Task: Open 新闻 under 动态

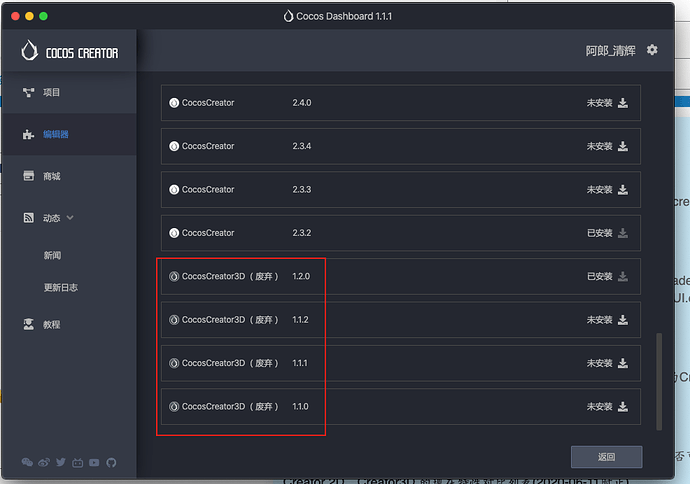Action: 52,255
